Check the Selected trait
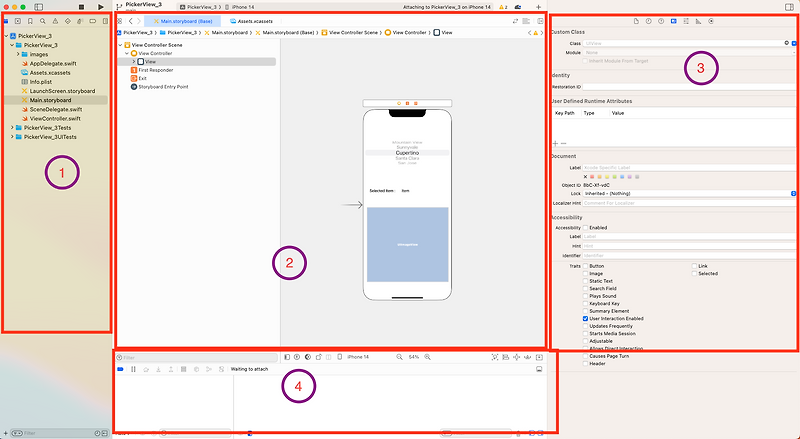 [x=694, y=274]
